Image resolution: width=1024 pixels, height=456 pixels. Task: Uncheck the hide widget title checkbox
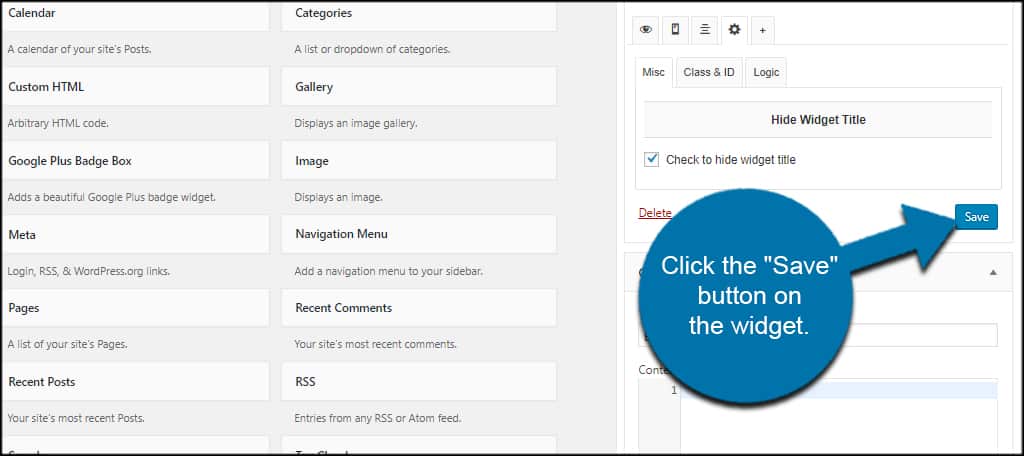(x=651, y=159)
